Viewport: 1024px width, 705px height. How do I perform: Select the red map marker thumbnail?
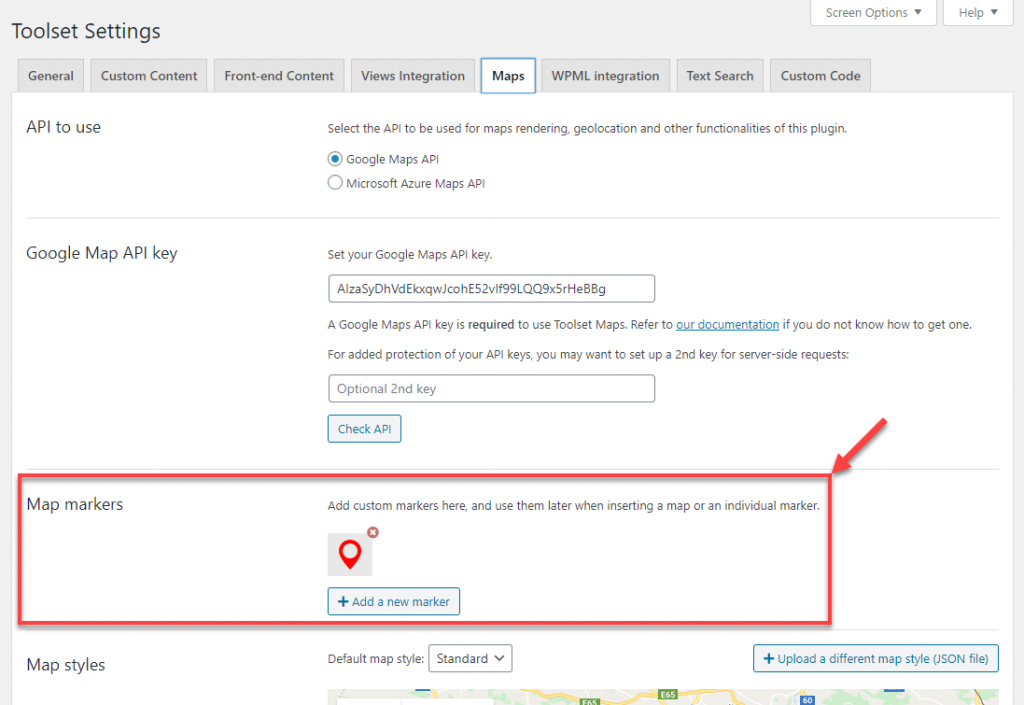(349, 554)
